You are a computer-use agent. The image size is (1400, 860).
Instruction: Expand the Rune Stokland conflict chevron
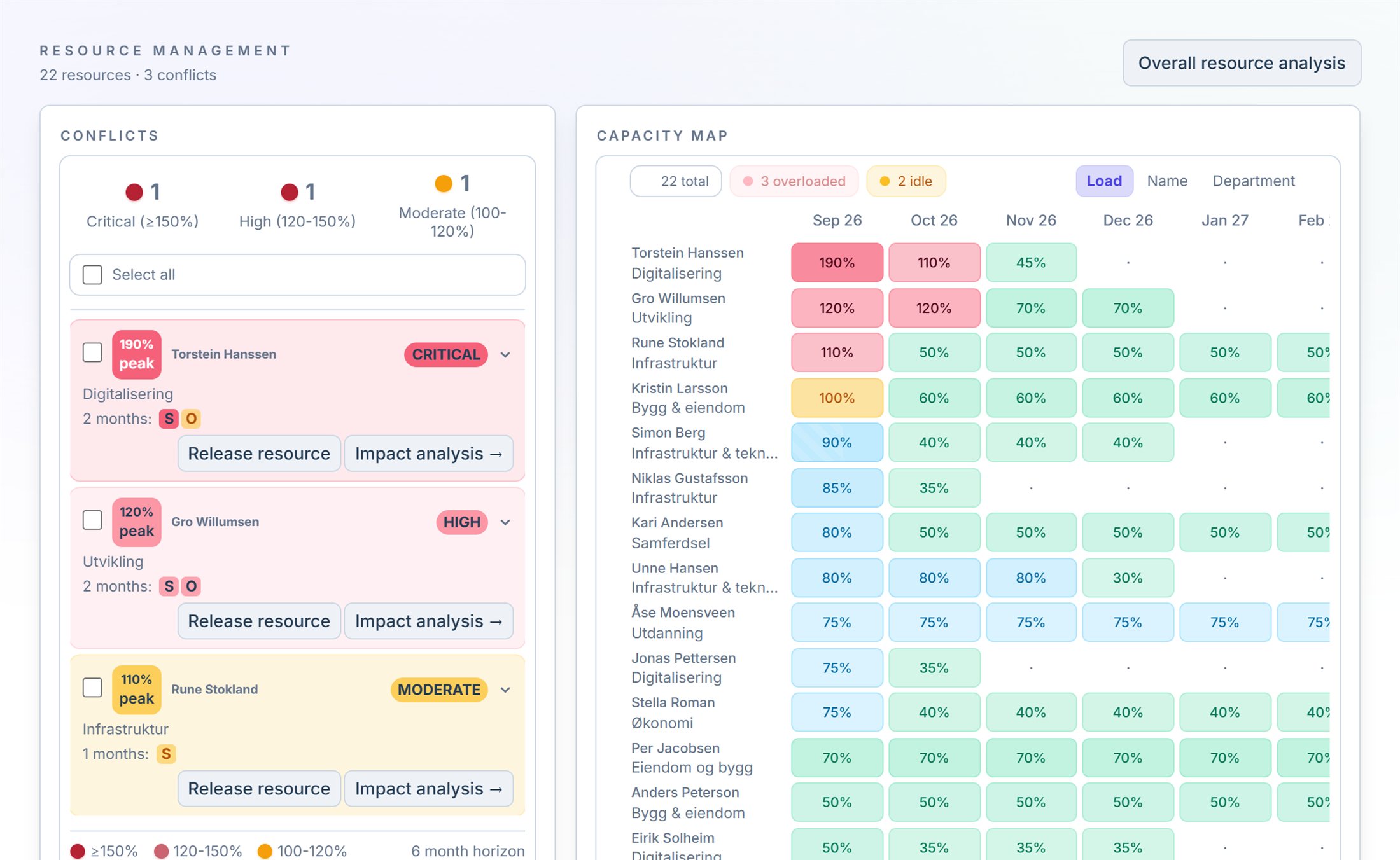[505, 690]
